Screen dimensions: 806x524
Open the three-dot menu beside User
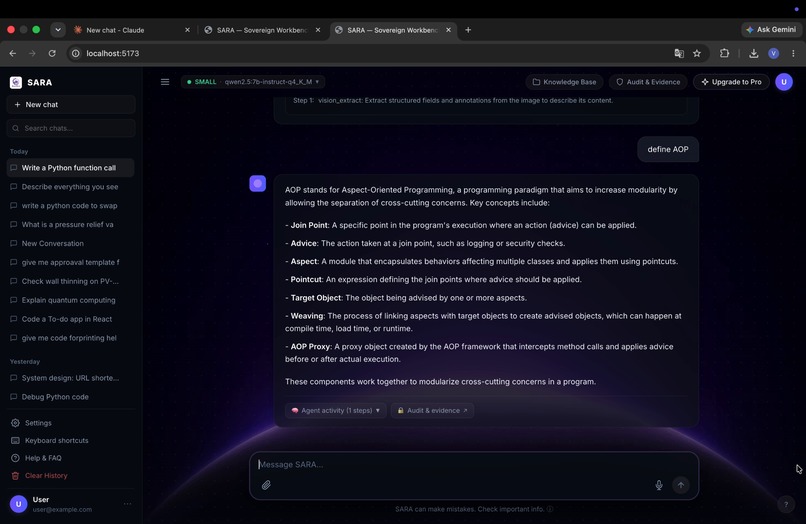[x=127, y=504]
